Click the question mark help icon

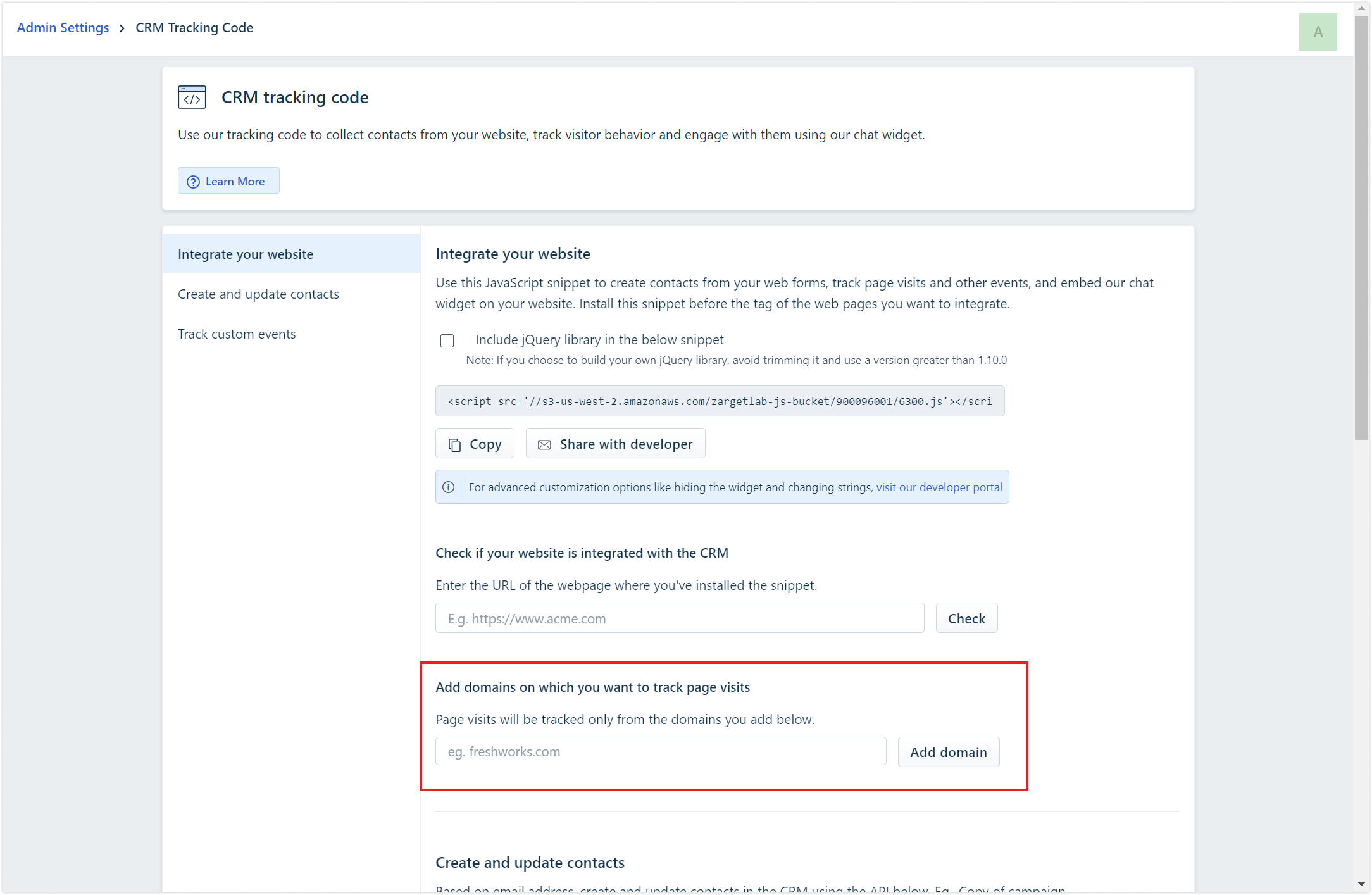coord(194,182)
